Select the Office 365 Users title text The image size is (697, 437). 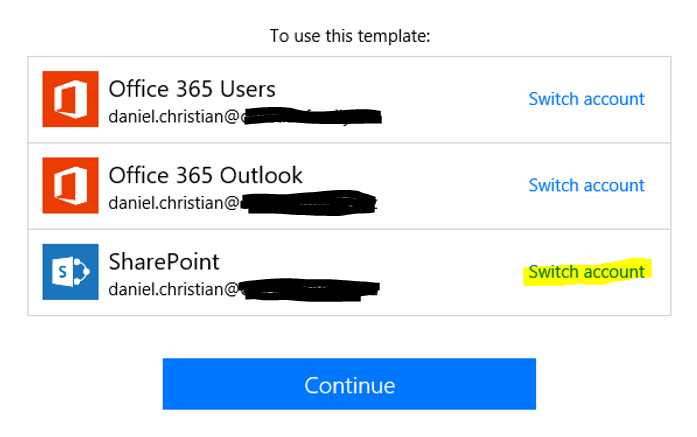[x=192, y=89]
